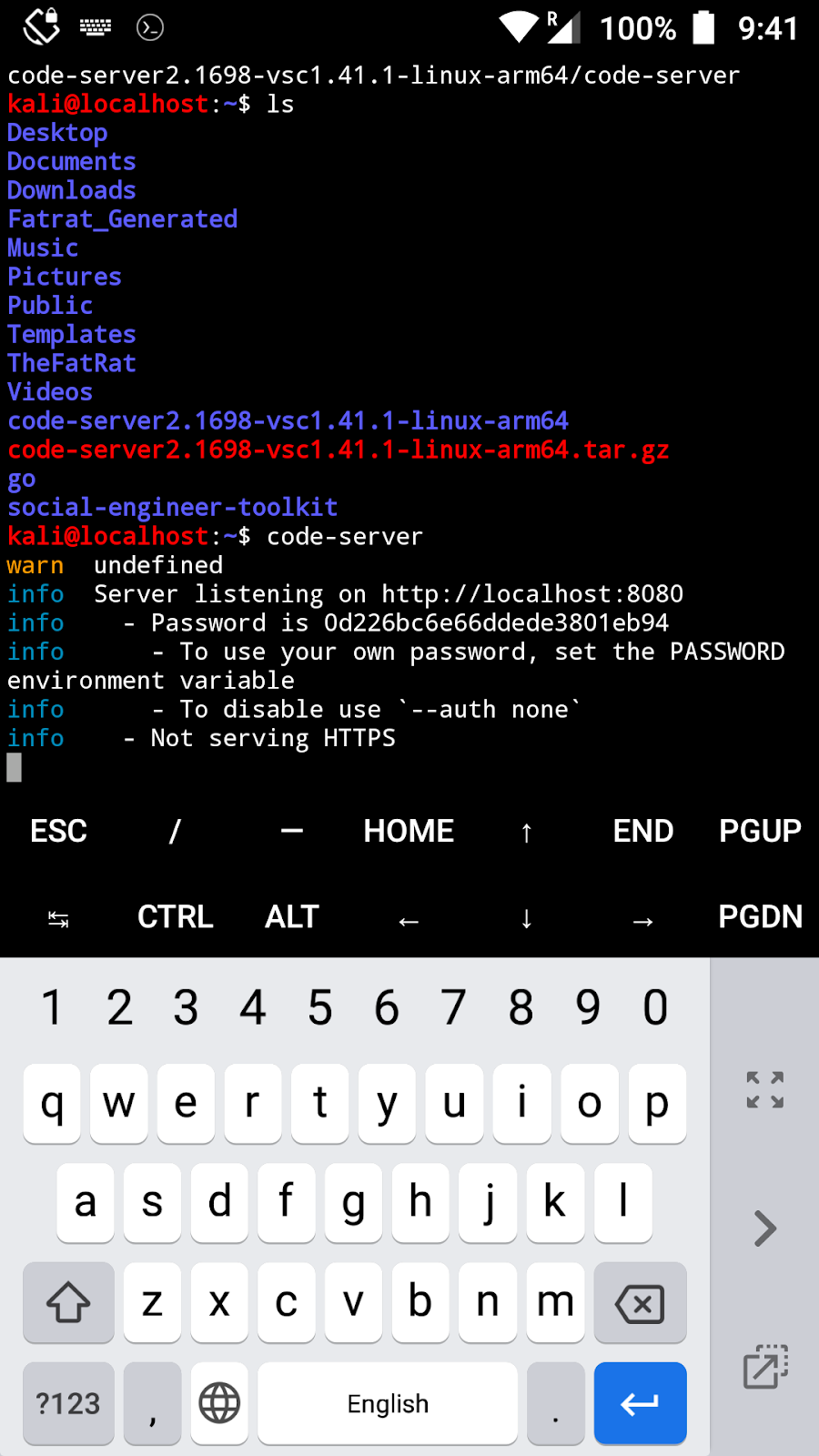819x1456 pixels.
Task: Tap the blue Enter key
Action: pyautogui.click(x=640, y=1403)
